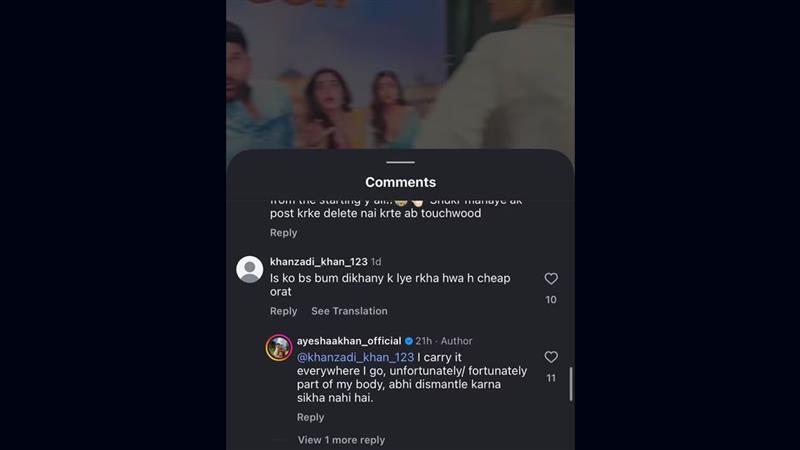Open the ayeshaakhan_official profile avatar
This screenshot has width=800, height=450.
278,347
